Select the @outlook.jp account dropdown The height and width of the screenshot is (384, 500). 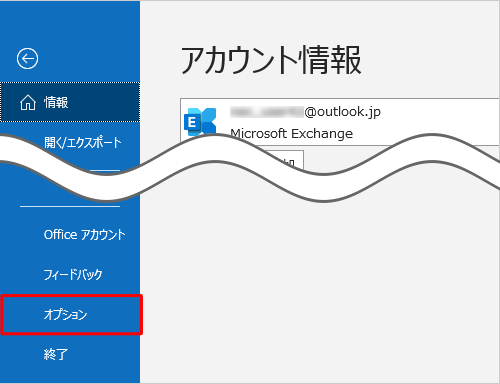(340, 122)
